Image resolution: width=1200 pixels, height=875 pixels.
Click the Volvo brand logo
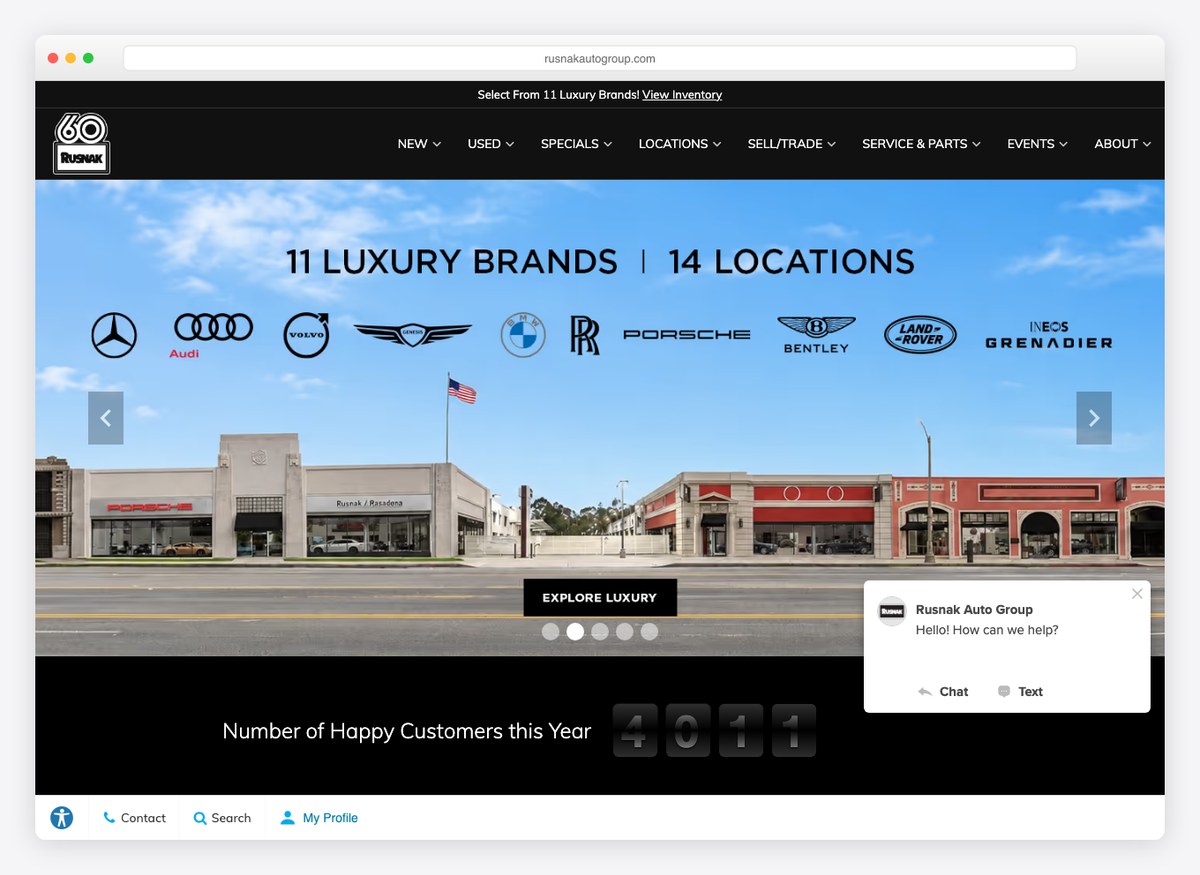pos(306,335)
